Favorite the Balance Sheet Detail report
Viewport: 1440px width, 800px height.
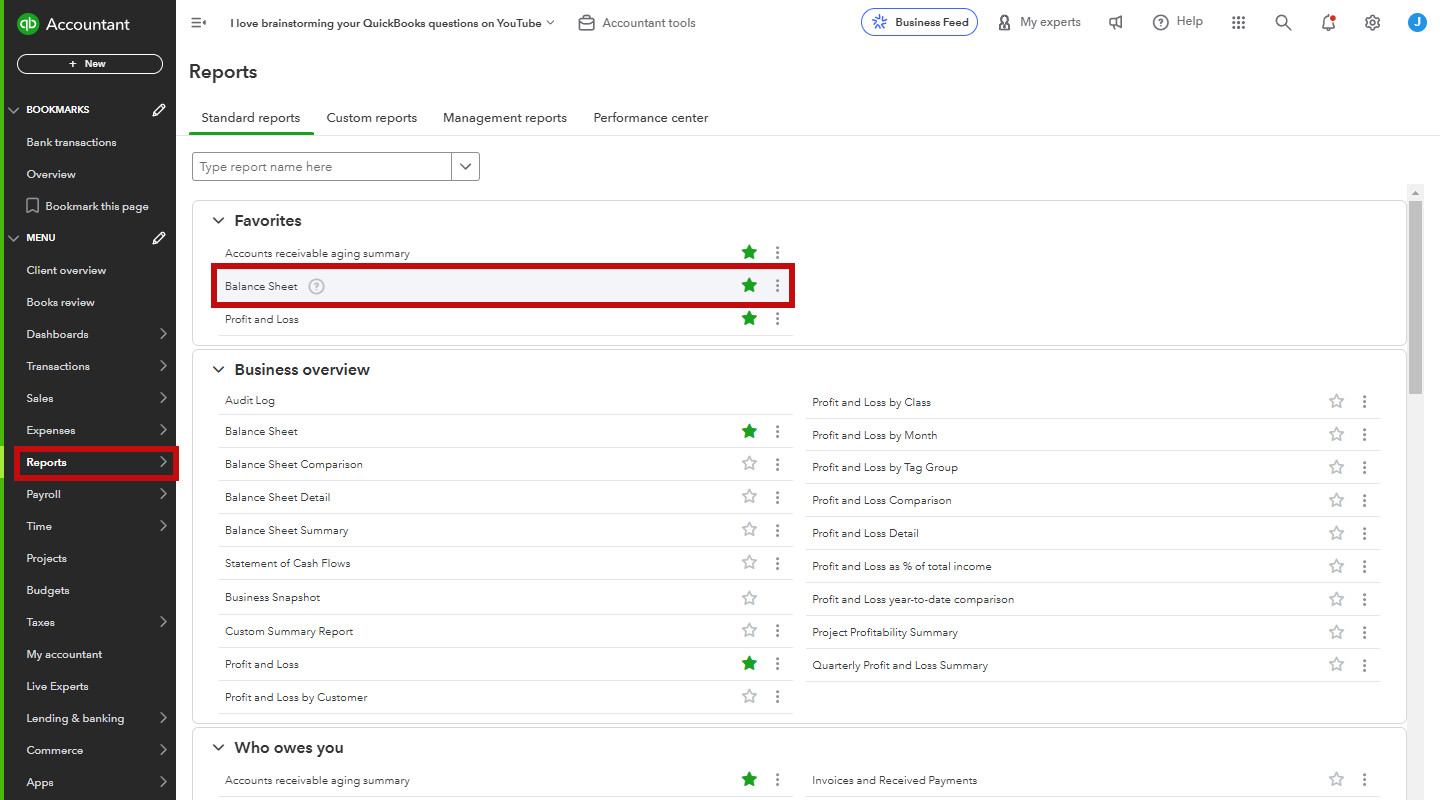click(749, 497)
